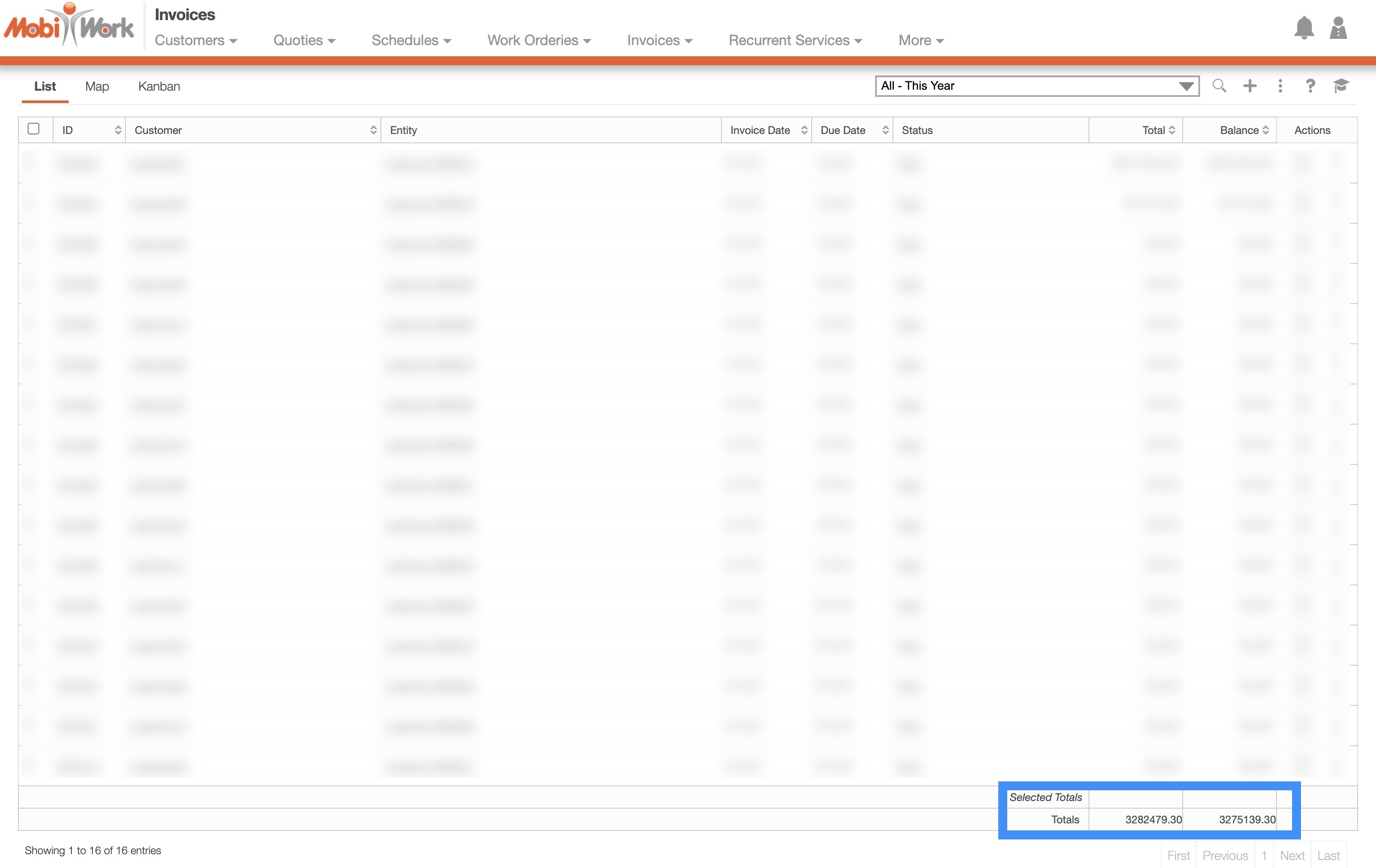Open the graduation cap training icon

1341,86
